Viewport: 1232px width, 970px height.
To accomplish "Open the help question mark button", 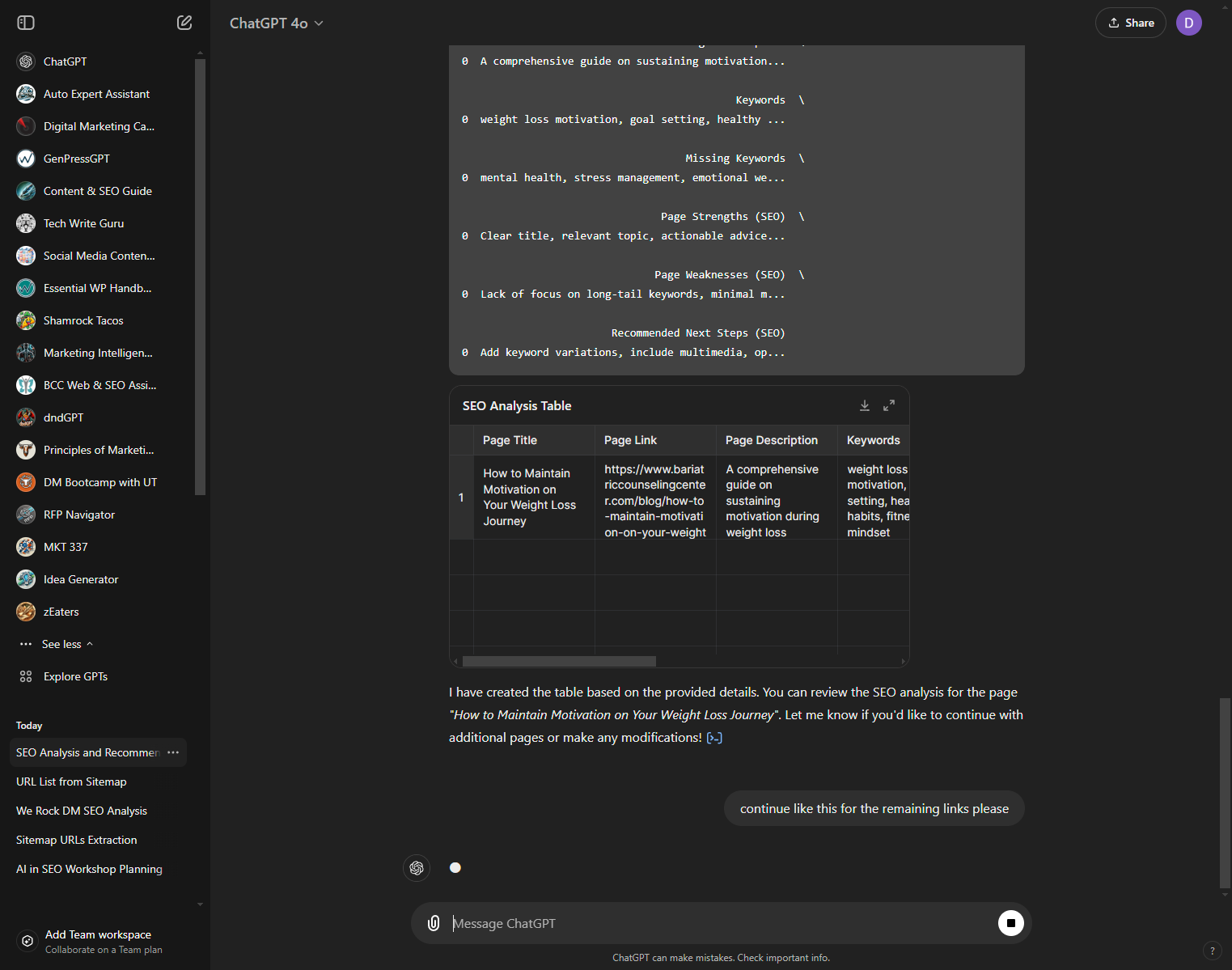I will 1212,951.
